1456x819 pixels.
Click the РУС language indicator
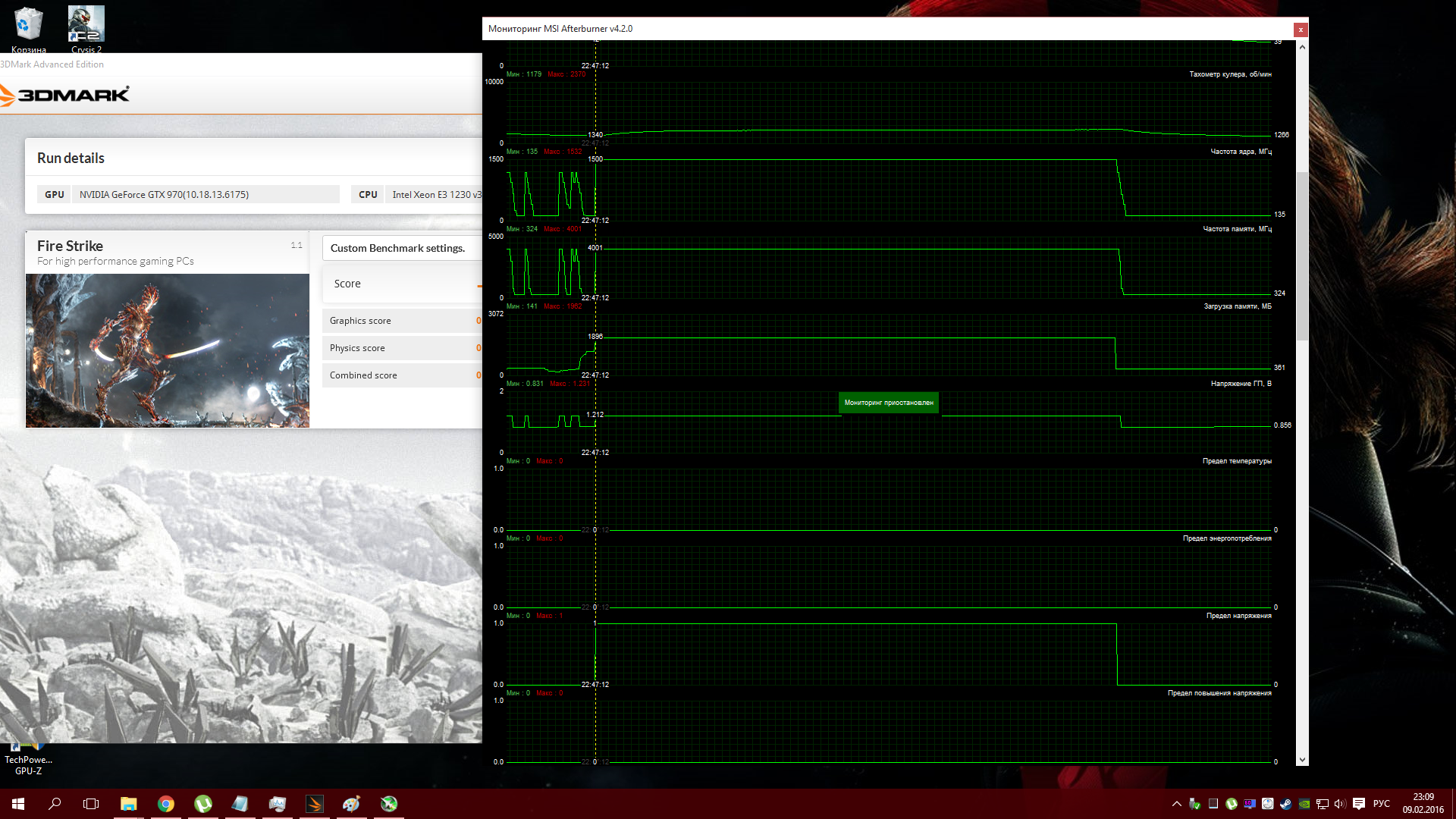tap(1381, 804)
